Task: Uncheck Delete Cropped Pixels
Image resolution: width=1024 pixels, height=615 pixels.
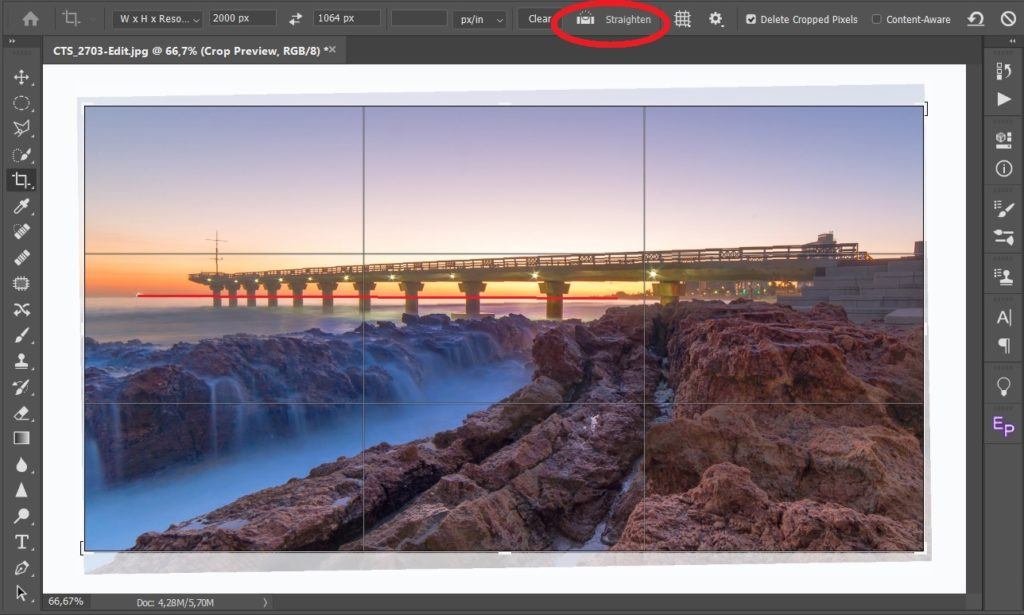Action: [751, 19]
